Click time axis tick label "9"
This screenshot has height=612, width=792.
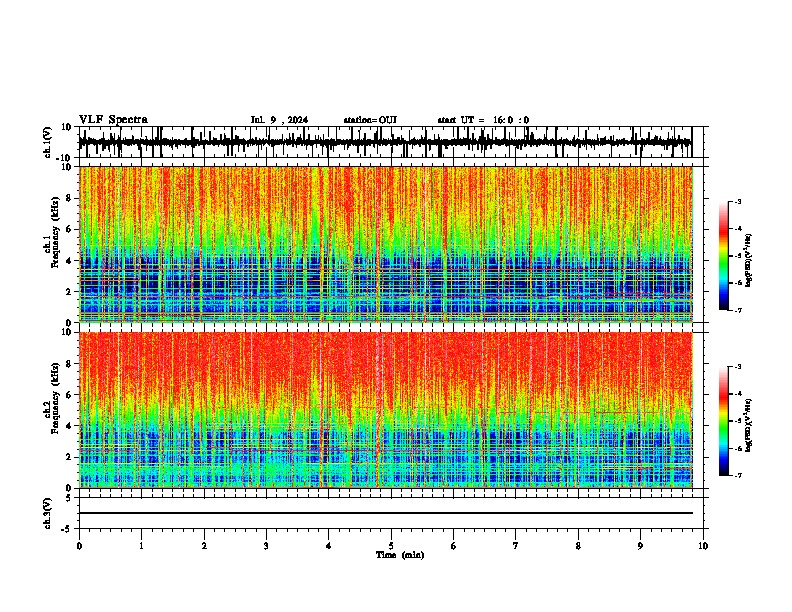(640, 546)
